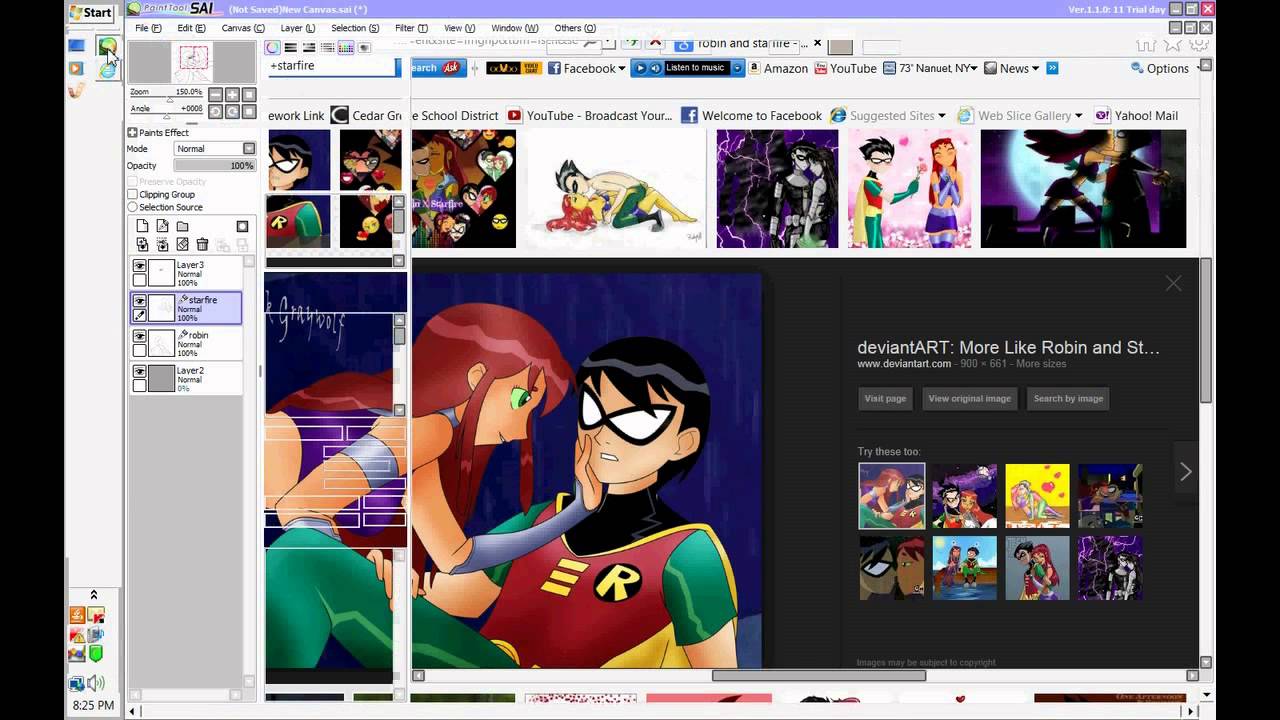This screenshot has height=720, width=1280.
Task: Toggle link box on robin layer
Action: [x=139, y=350]
